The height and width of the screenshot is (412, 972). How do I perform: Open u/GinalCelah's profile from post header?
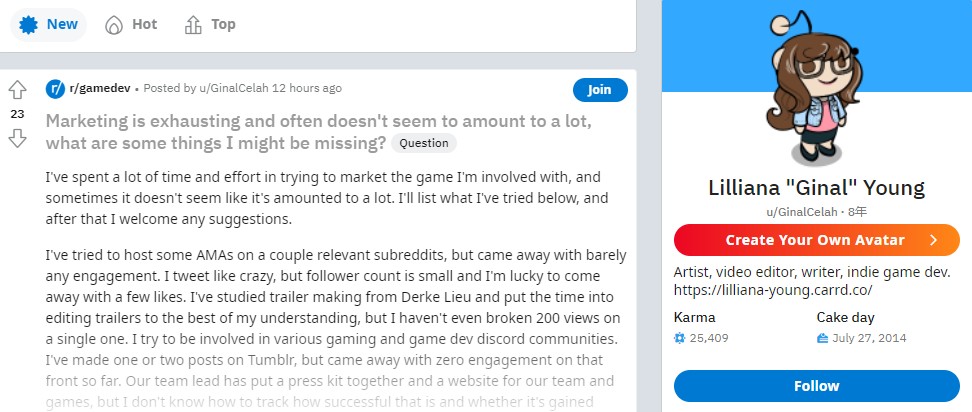[x=234, y=89]
